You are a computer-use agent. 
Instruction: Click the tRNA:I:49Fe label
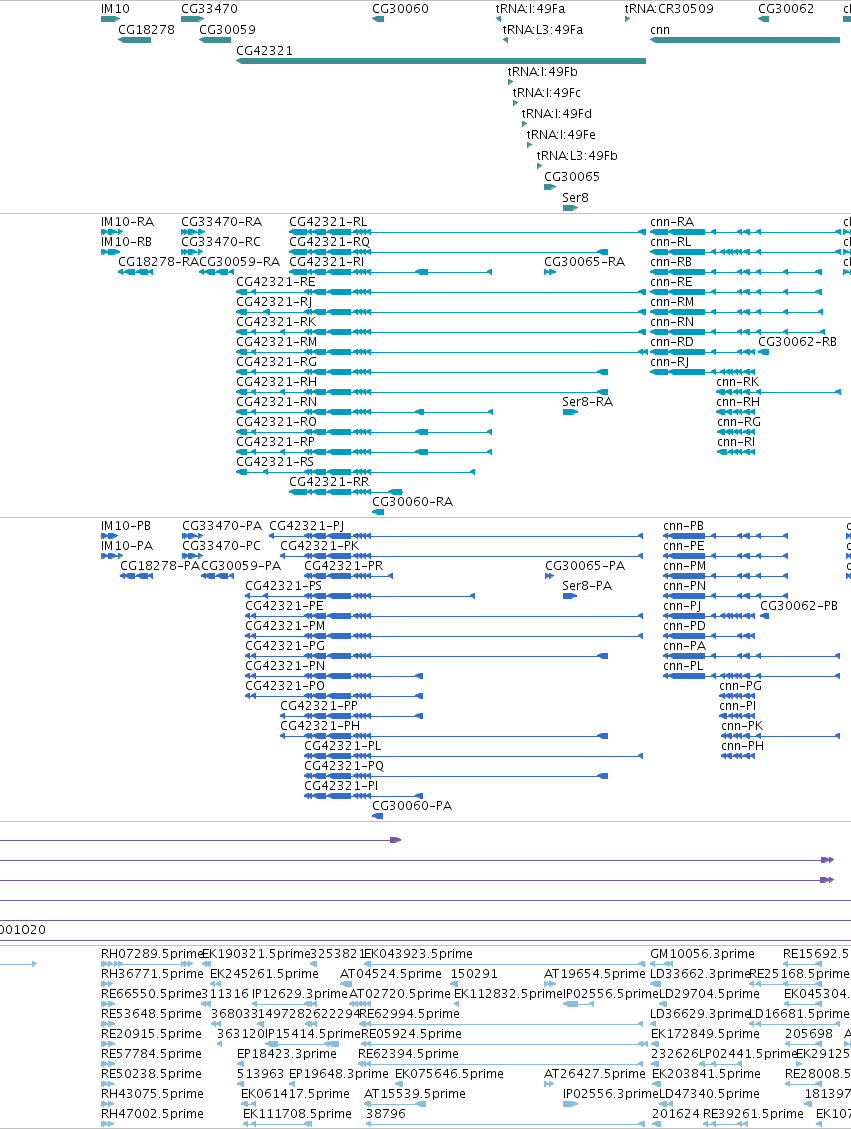coord(561,134)
